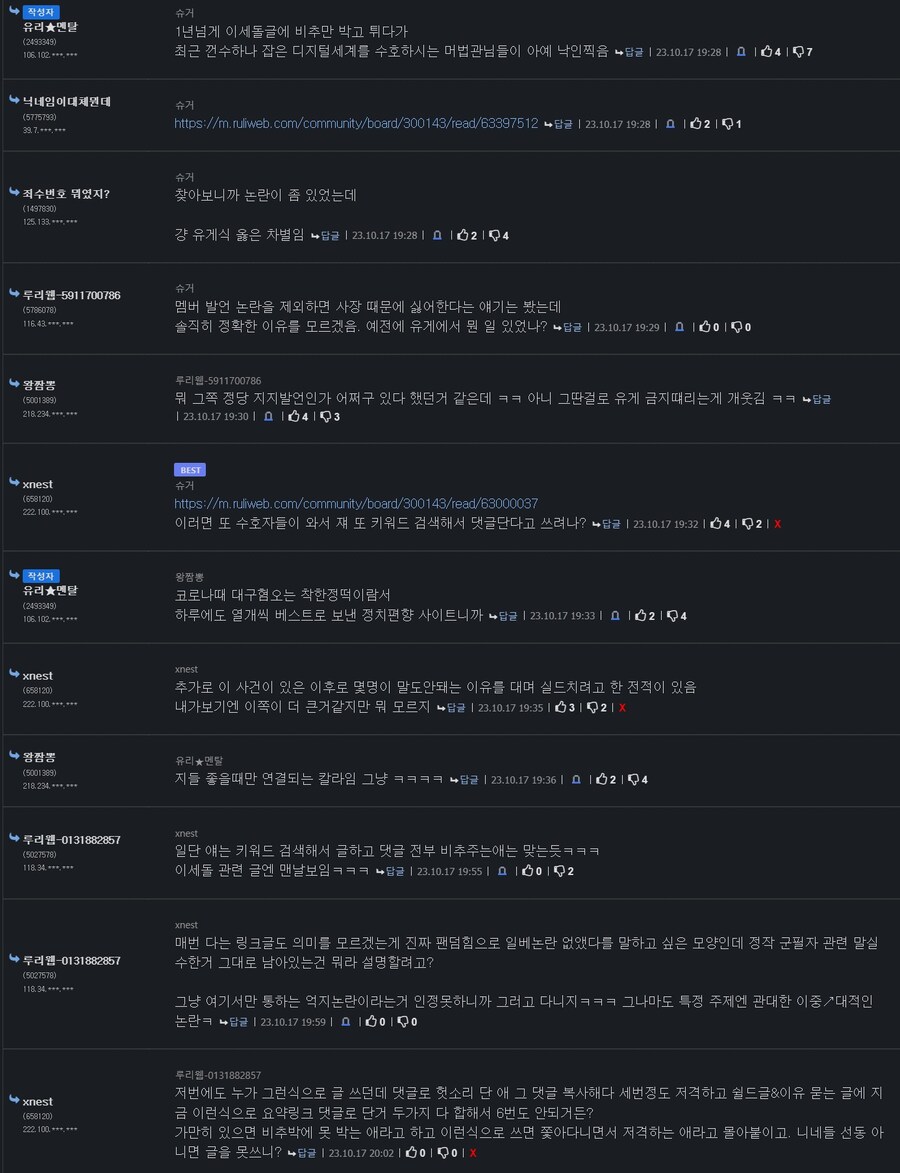Open the ruliweb link ending 63000037
900x1173 pixels.
click(x=356, y=503)
